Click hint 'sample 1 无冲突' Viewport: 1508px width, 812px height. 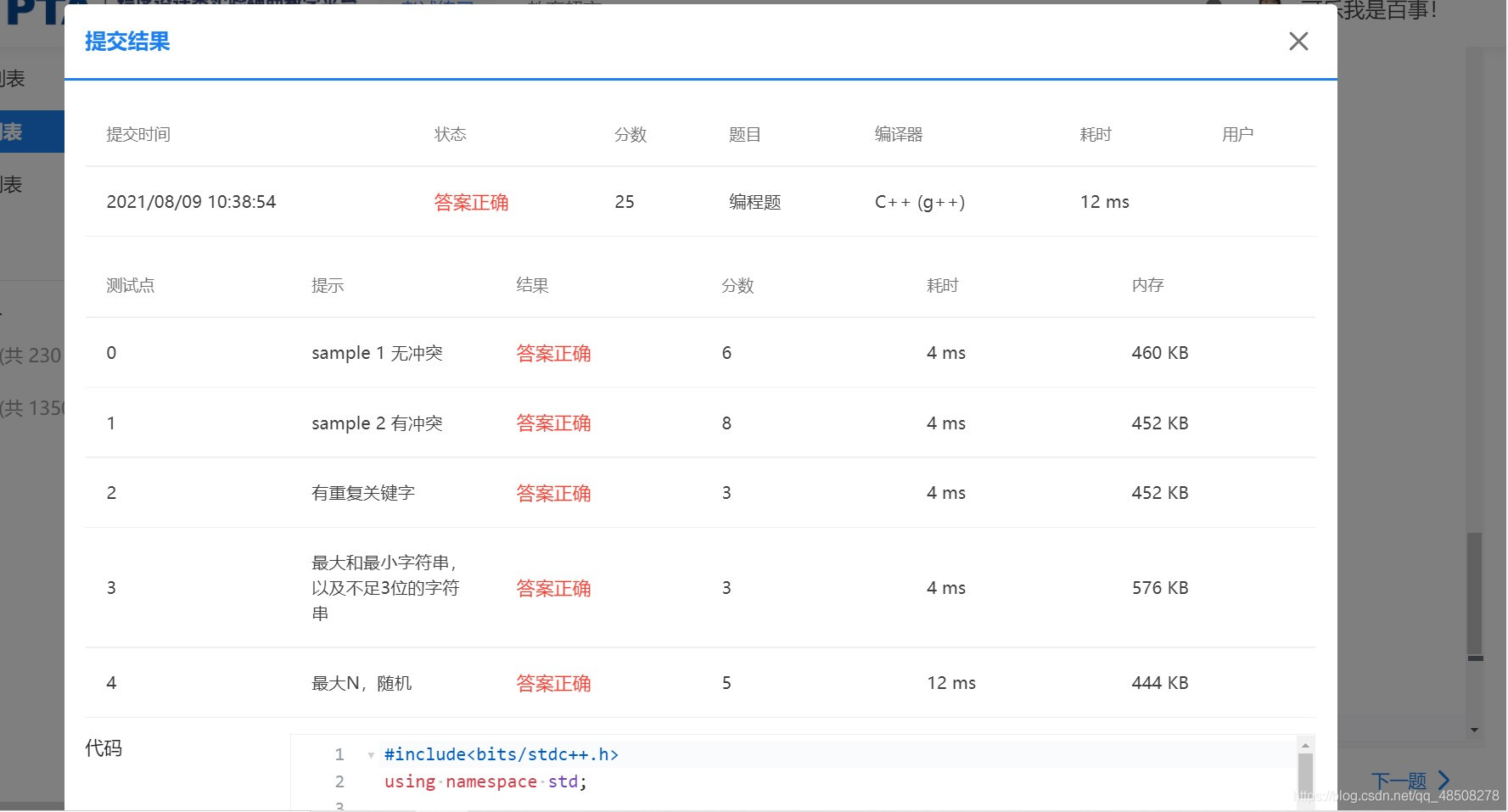[x=377, y=353]
